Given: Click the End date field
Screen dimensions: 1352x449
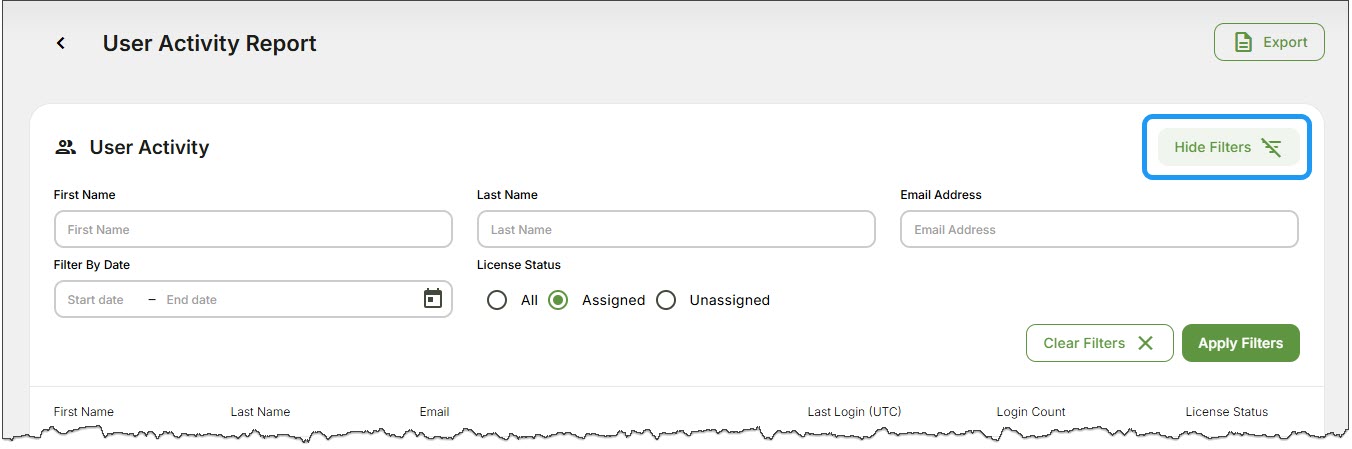Looking at the screenshot, I should point(192,300).
